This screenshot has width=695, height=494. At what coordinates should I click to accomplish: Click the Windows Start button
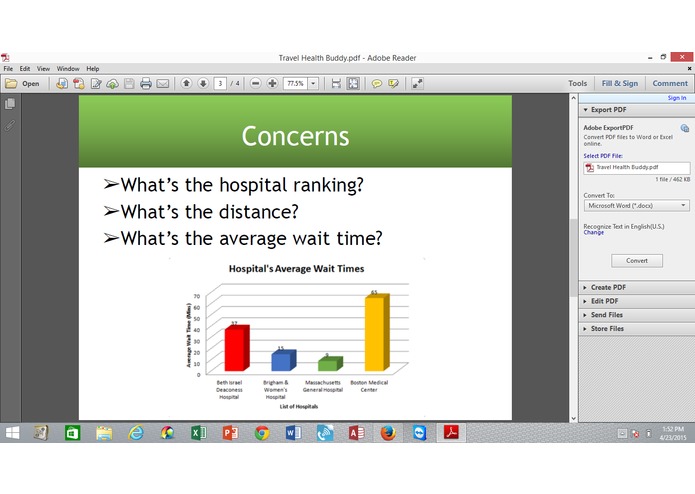coord(12,433)
